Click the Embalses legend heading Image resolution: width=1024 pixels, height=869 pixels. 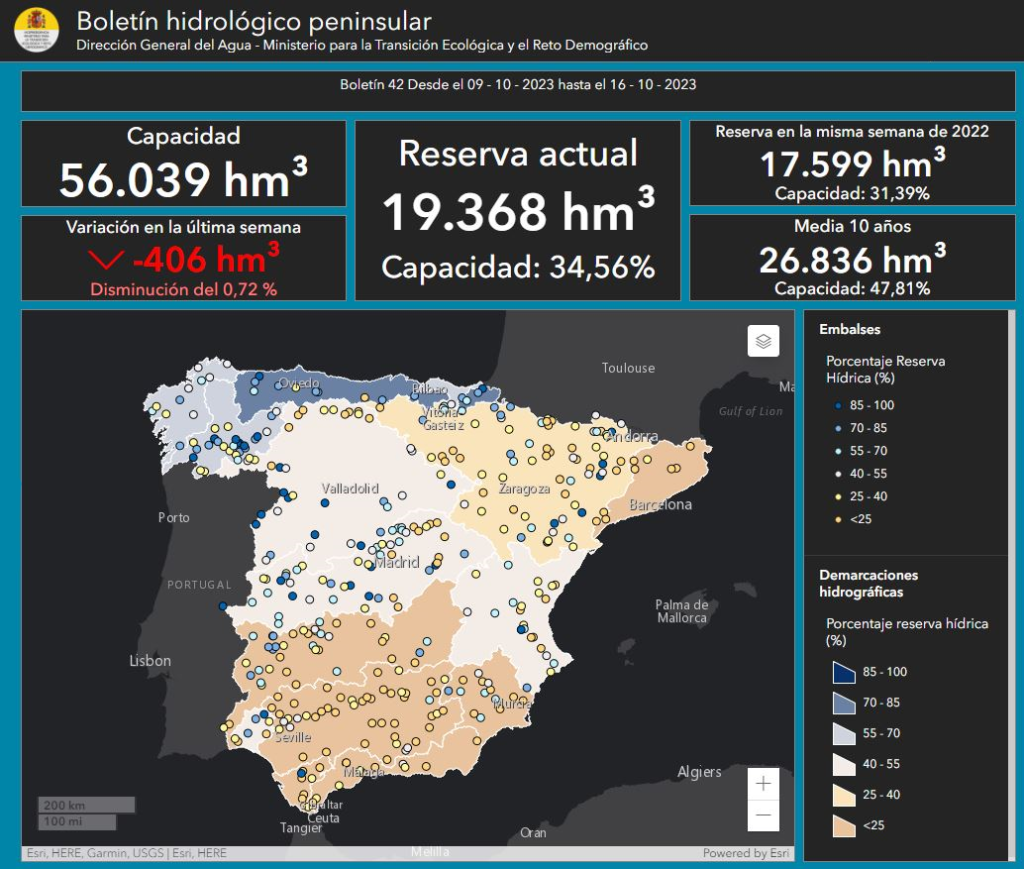tap(850, 329)
